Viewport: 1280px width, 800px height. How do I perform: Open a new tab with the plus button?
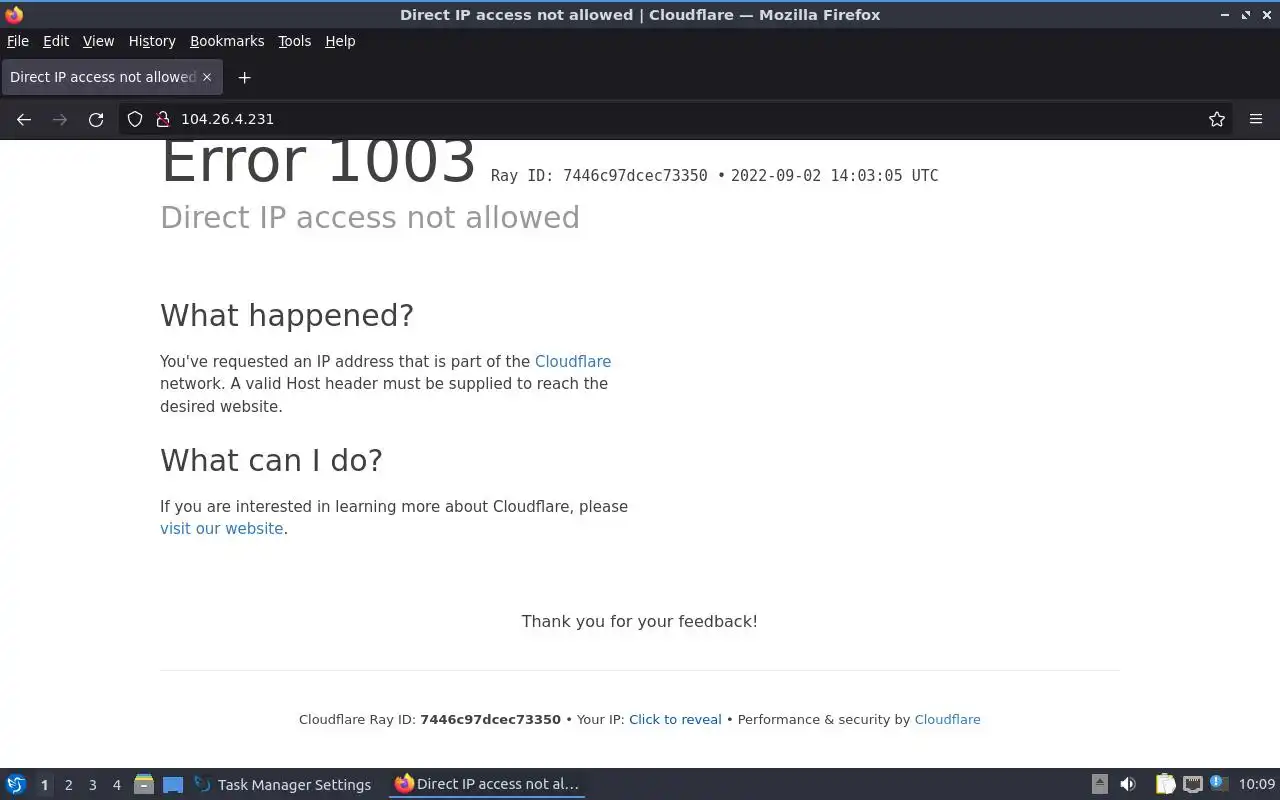(244, 77)
